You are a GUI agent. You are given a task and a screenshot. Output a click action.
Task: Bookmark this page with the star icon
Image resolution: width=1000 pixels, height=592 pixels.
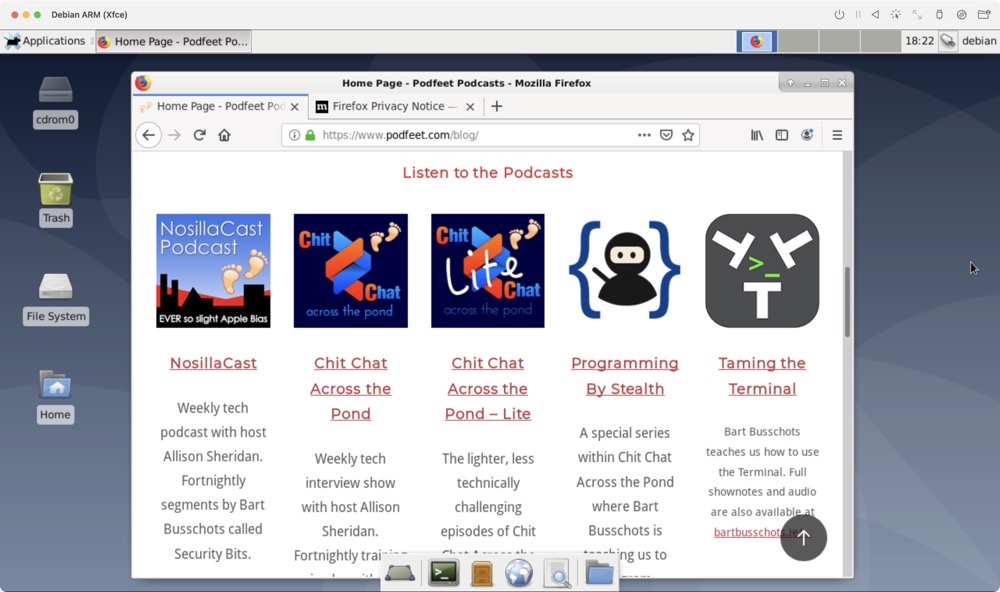coord(688,135)
